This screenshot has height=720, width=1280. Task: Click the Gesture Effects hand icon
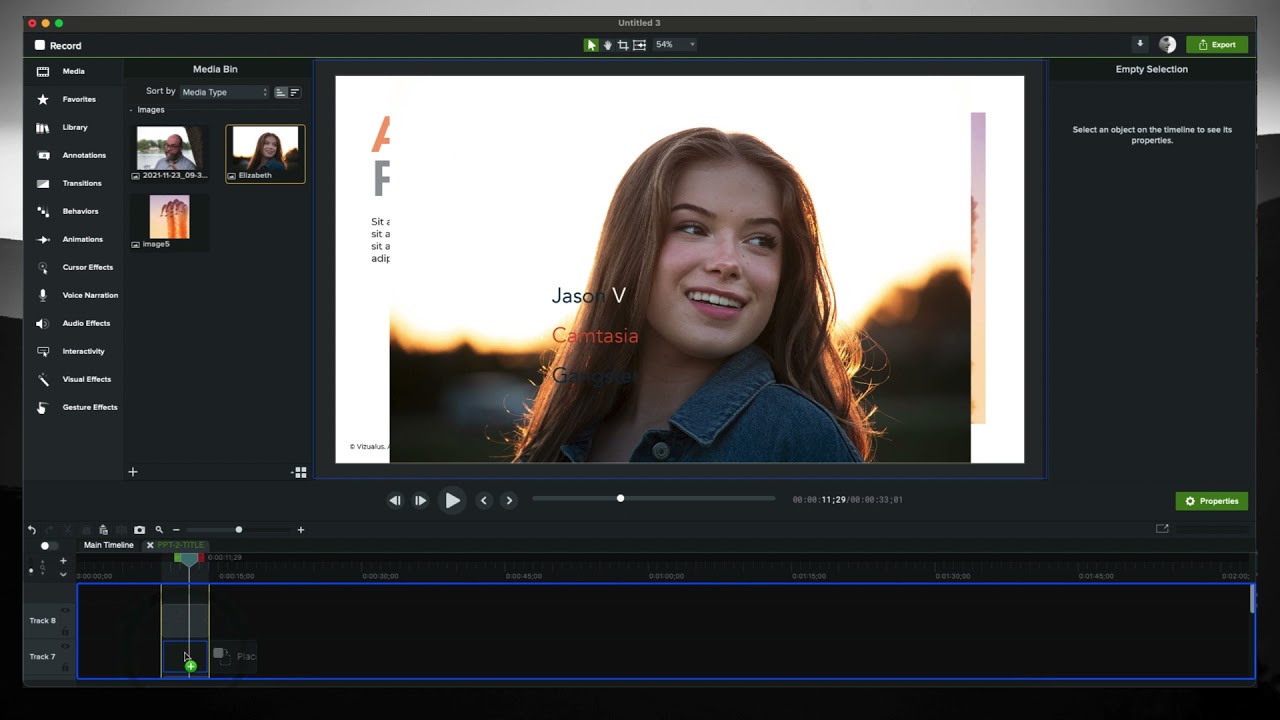(43, 407)
